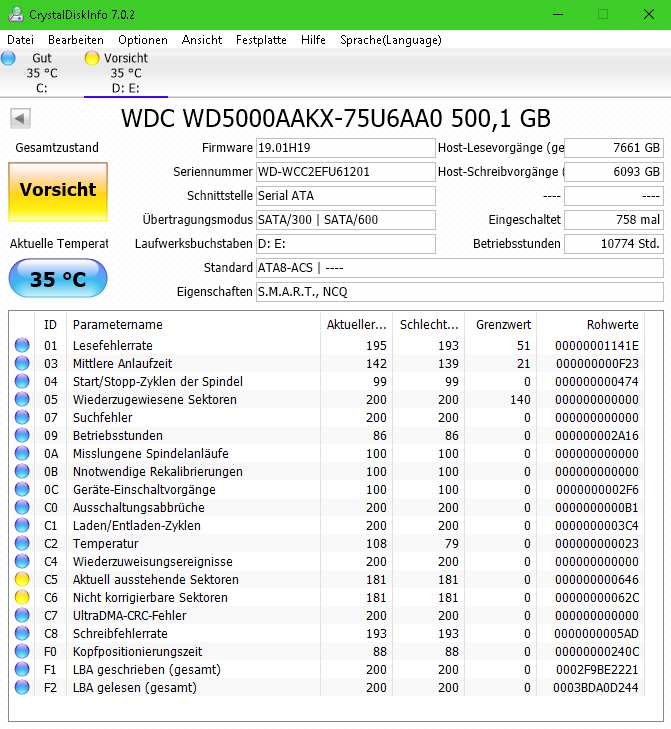Click the disk title WDC WD5000AAKX-75U6AA0 500,1 GB
The height and width of the screenshot is (729, 671).
(336, 119)
